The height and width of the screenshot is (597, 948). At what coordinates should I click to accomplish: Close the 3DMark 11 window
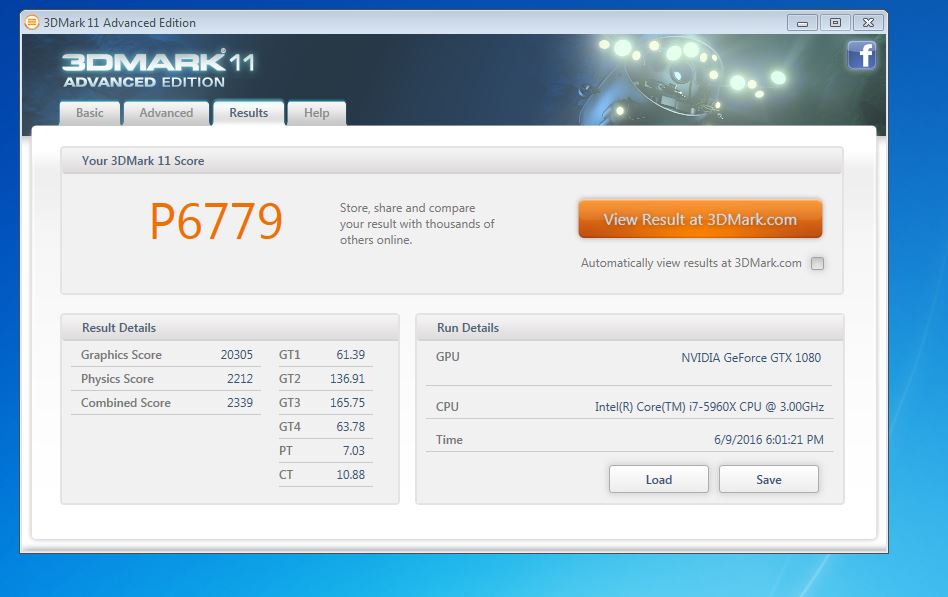(868, 23)
